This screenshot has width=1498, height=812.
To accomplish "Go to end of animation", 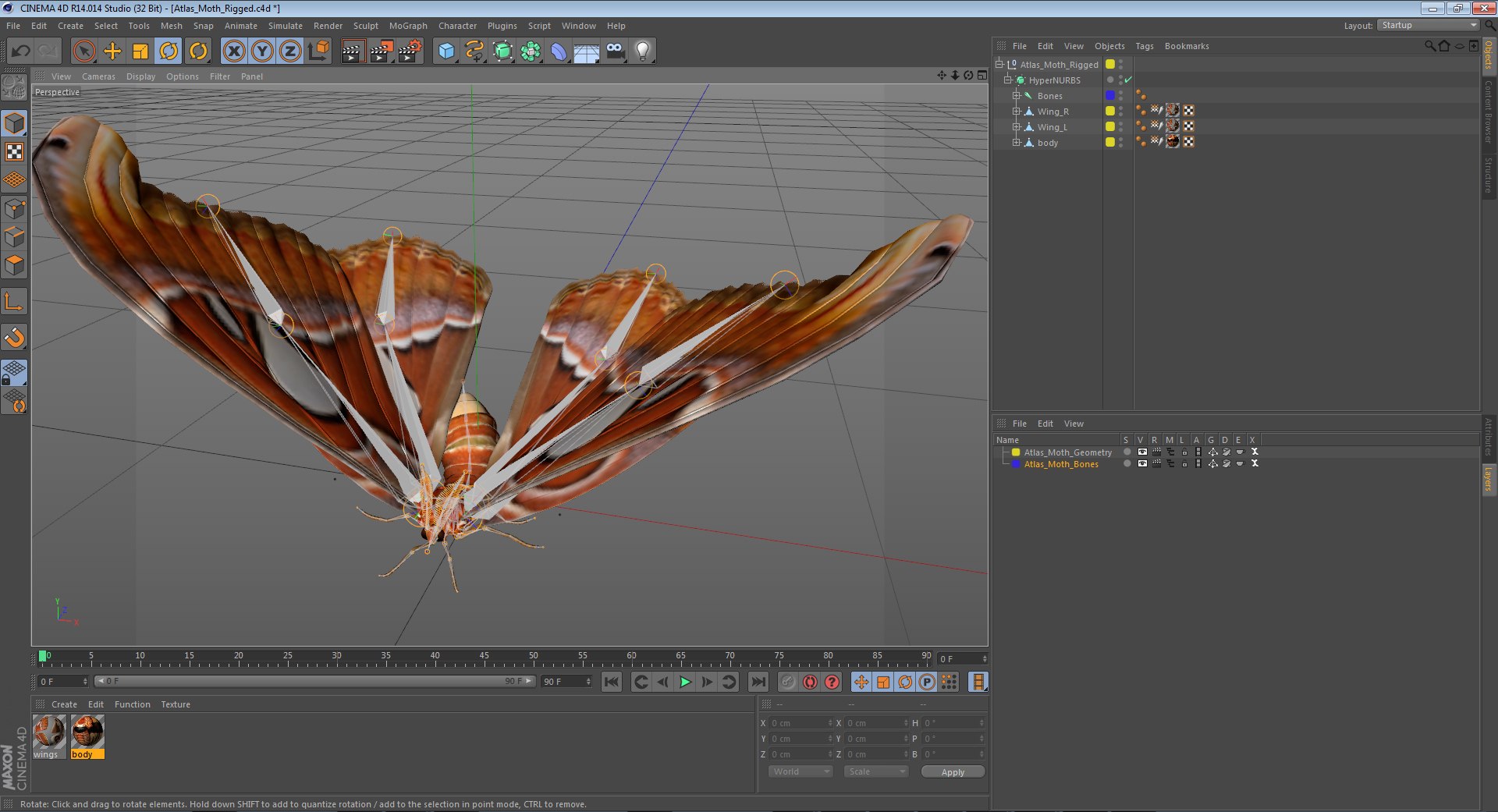I will 758,682.
